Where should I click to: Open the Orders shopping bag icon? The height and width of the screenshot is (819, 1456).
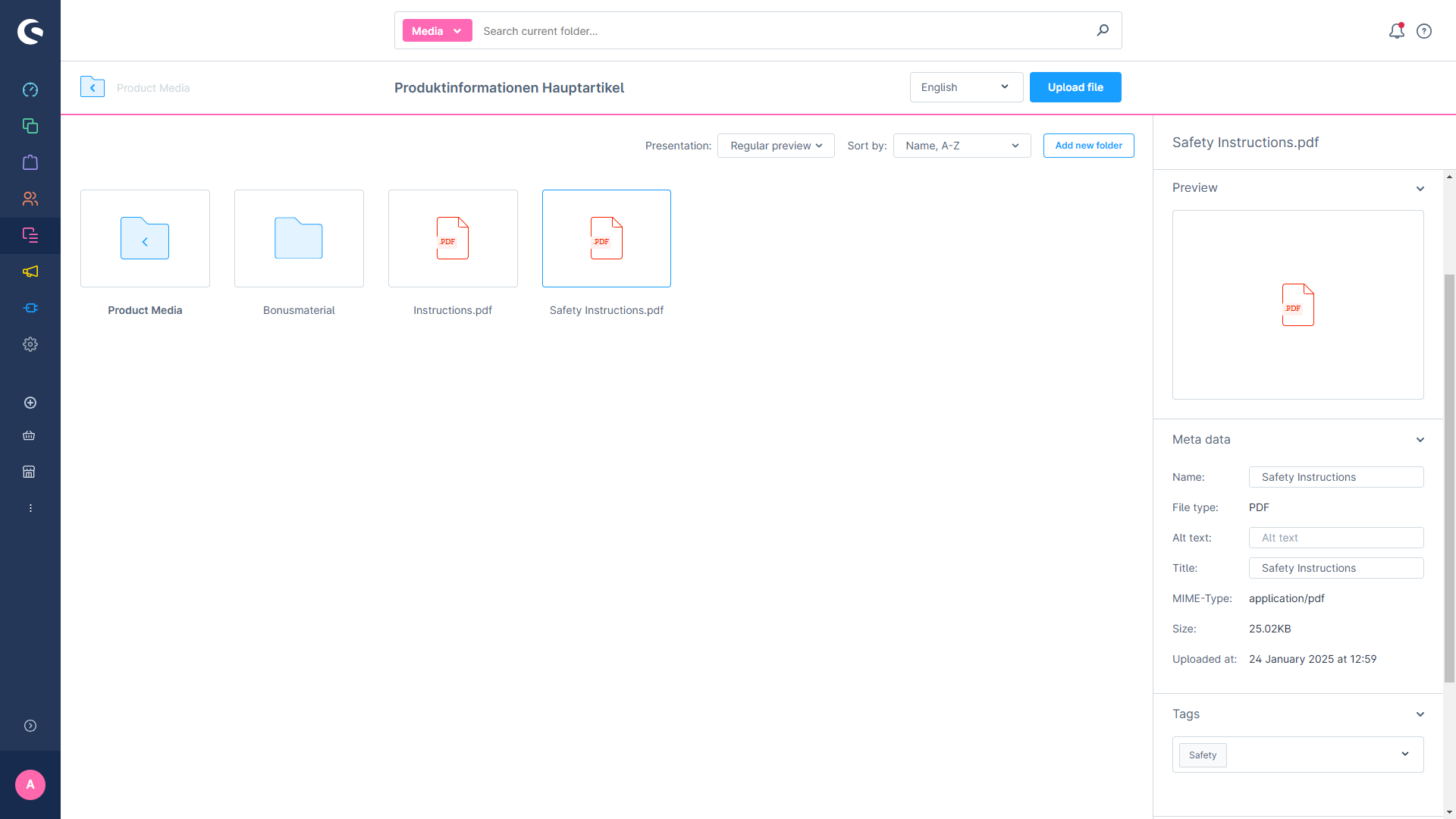point(30,162)
